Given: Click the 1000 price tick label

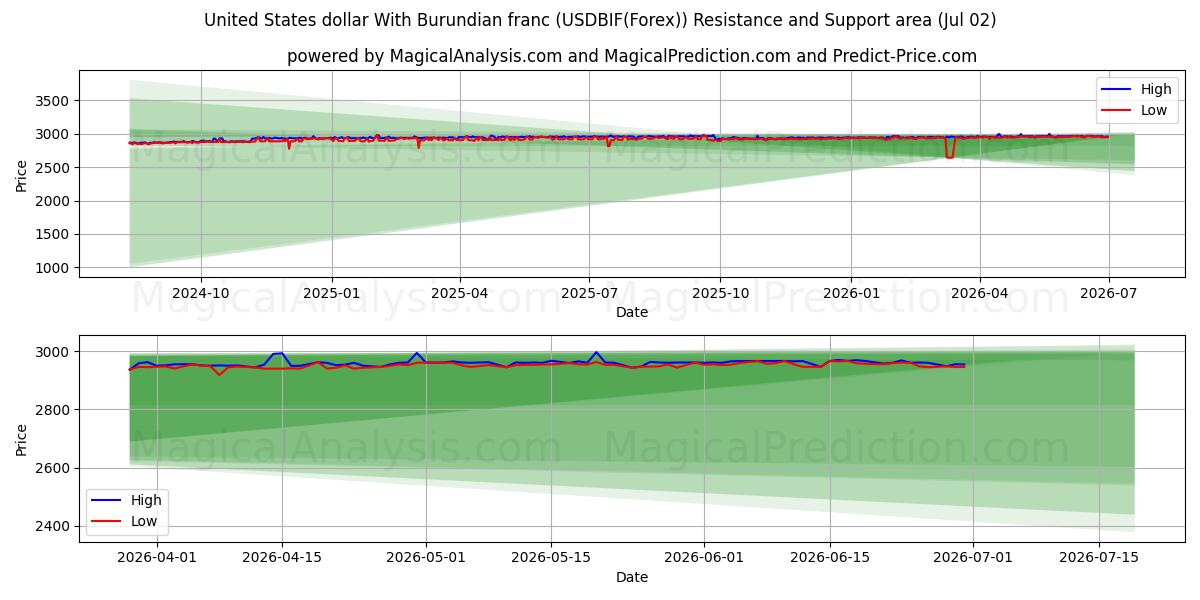Looking at the screenshot, I should click(x=51, y=268).
